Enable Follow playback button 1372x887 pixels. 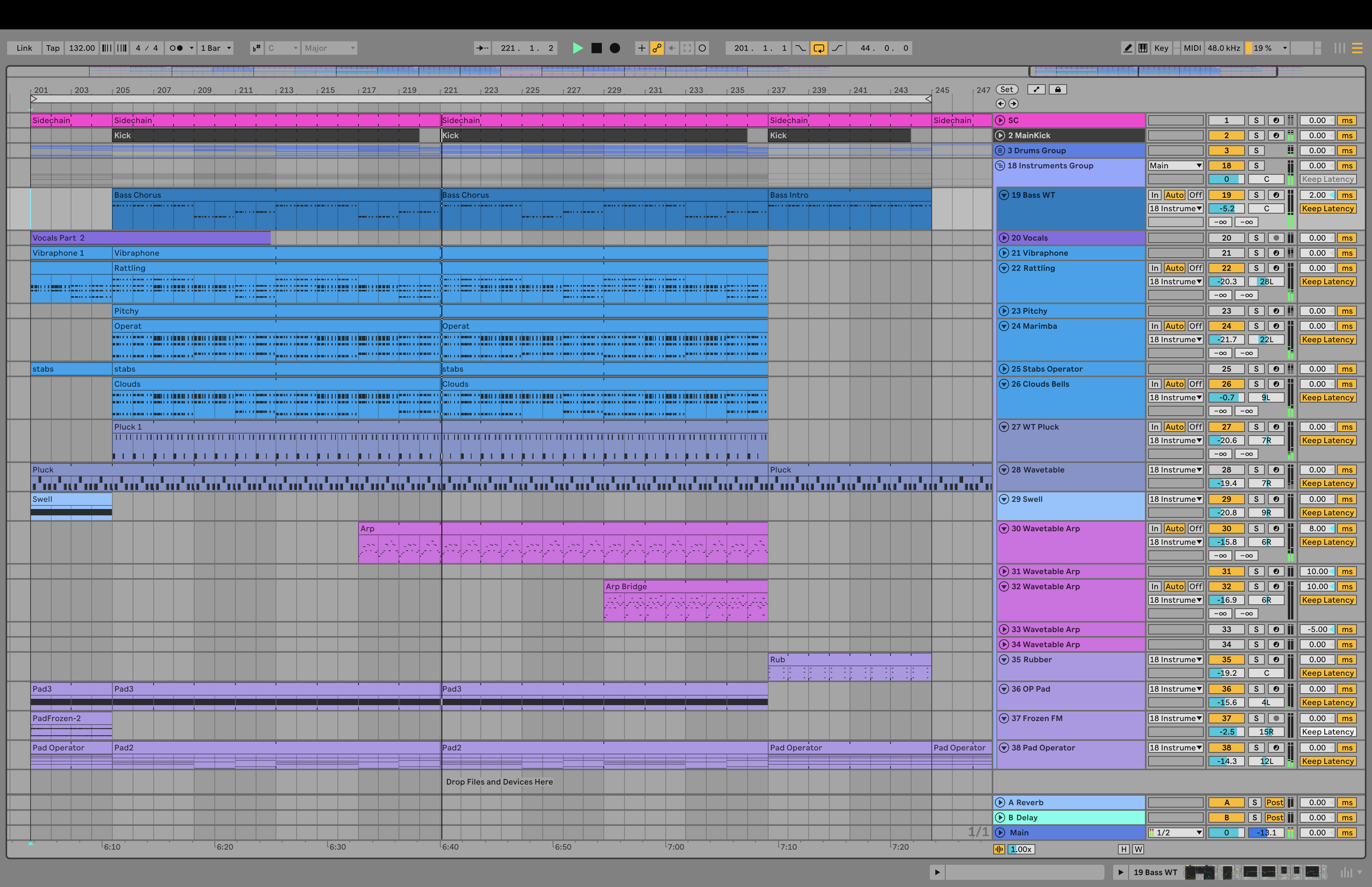482,48
